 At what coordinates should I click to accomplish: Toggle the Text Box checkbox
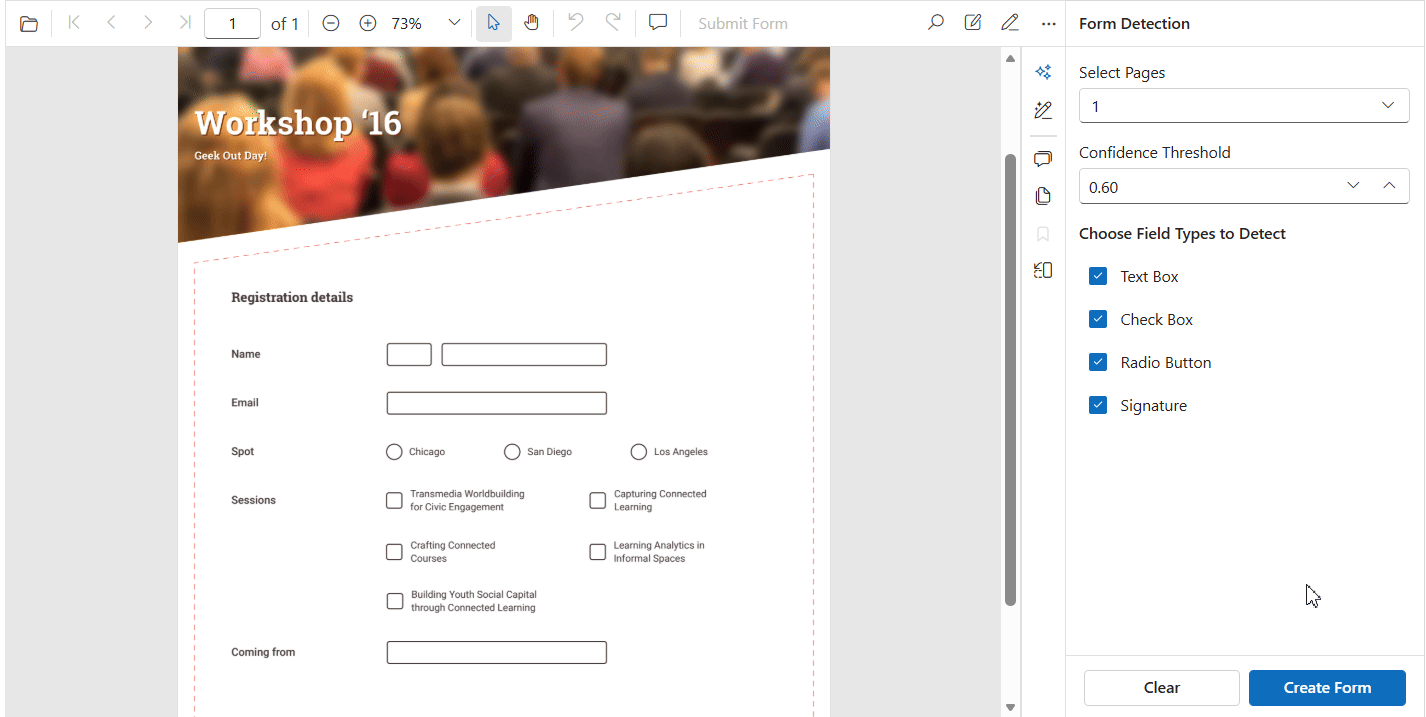pyautogui.click(x=1098, y=276)
